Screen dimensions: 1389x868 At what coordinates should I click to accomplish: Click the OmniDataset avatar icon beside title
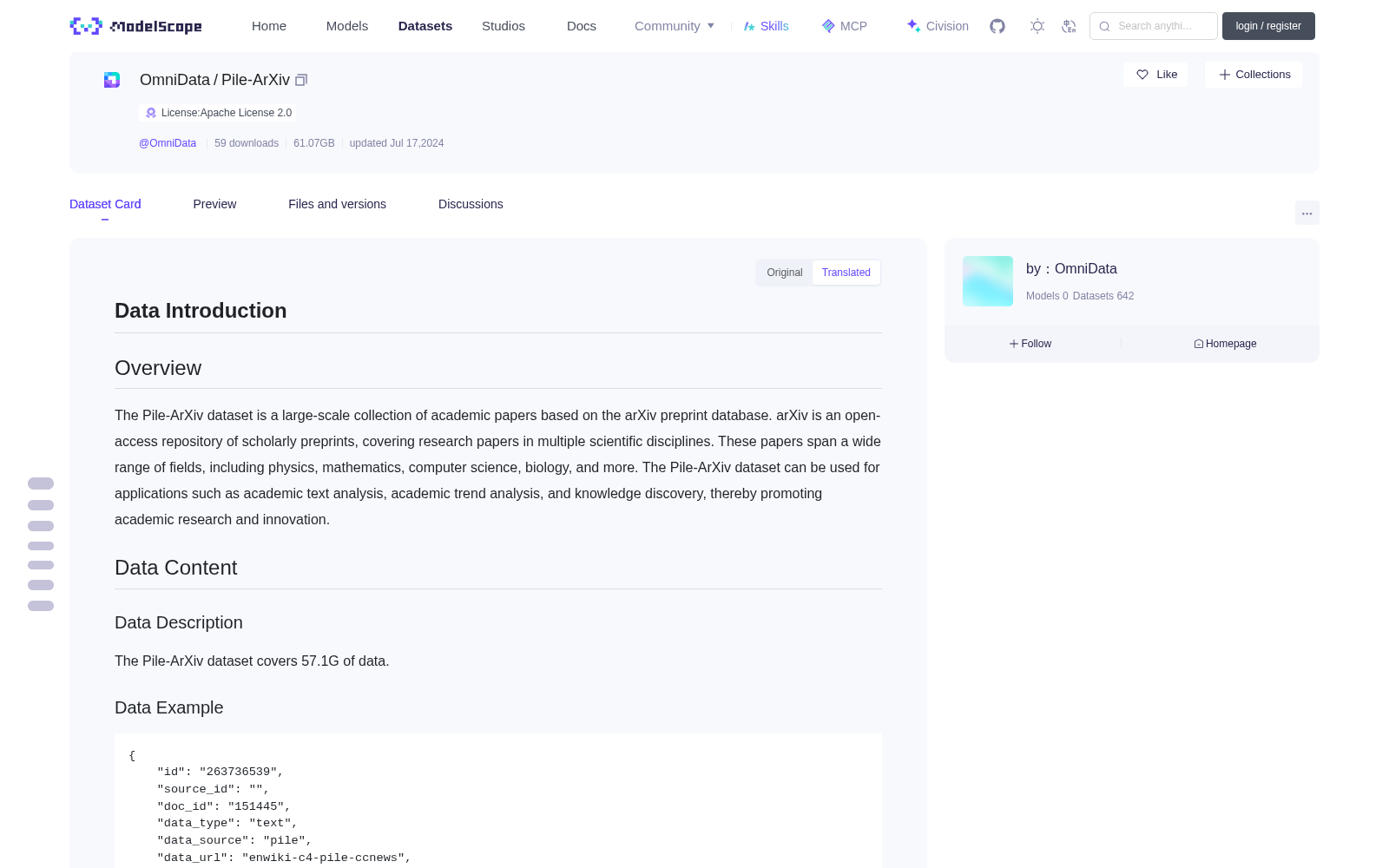click(112, 80)
